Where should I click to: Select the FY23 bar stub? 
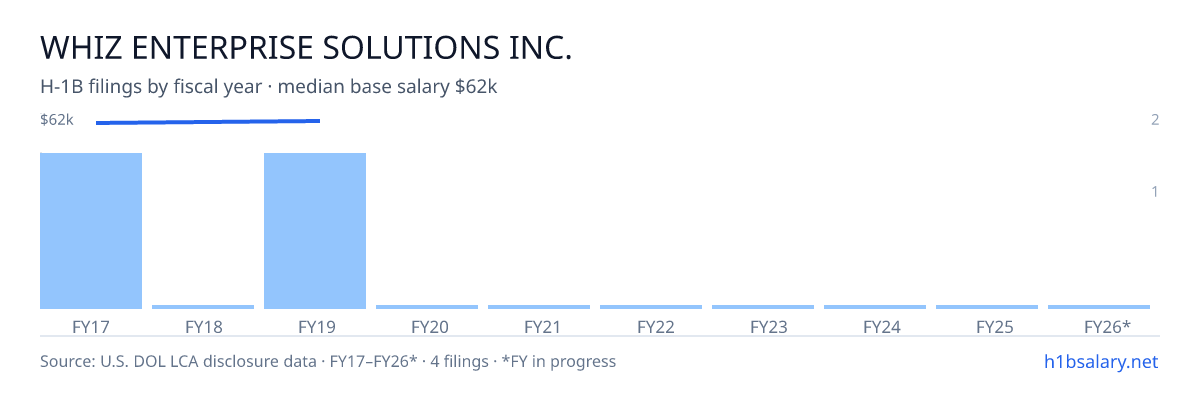tap(763, 307)
